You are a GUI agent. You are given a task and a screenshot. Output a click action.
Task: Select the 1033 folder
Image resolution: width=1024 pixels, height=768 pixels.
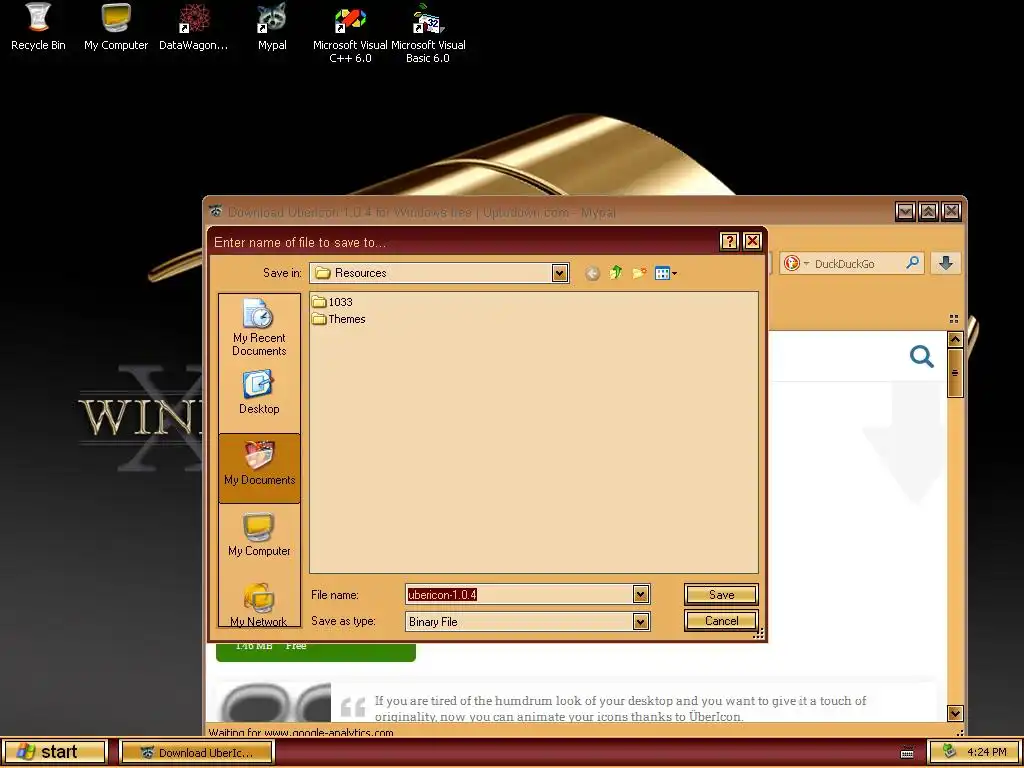pos(332,302)
